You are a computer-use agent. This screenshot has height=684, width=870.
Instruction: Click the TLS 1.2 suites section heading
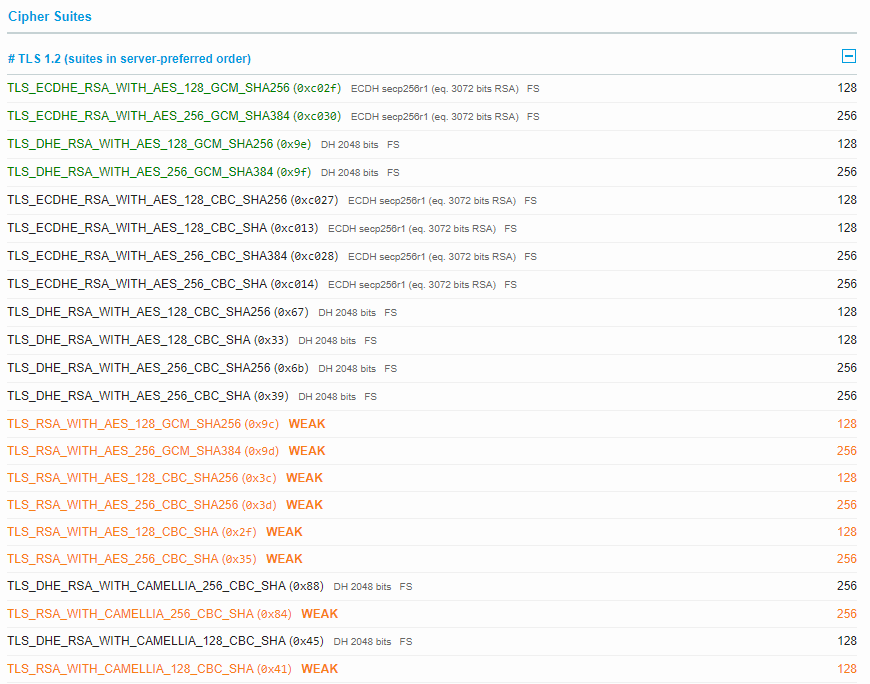pyautogui.click(x=129, y=59)
